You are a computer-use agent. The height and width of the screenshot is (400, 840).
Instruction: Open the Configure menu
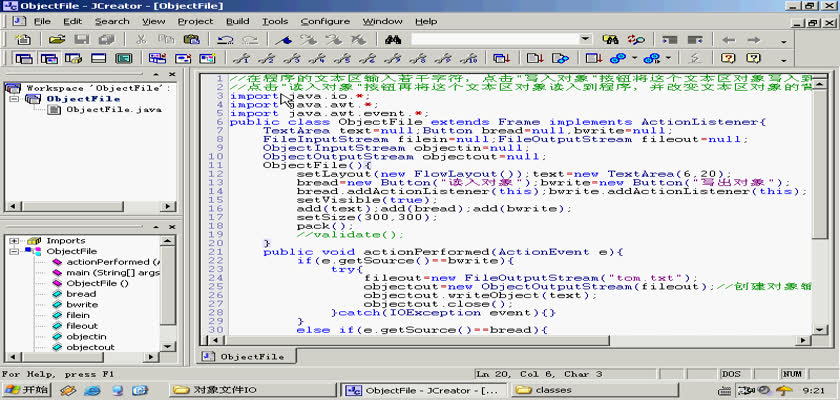tap(325, 21)
